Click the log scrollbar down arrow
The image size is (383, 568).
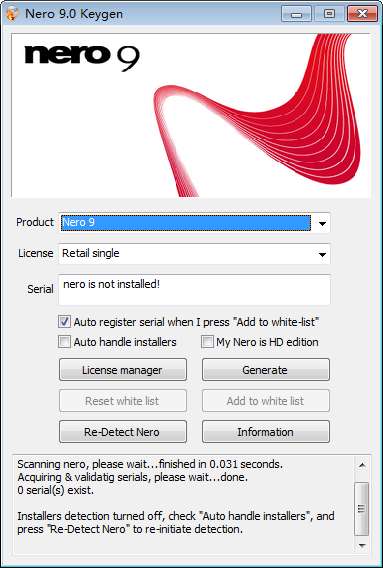click(362, 545)
